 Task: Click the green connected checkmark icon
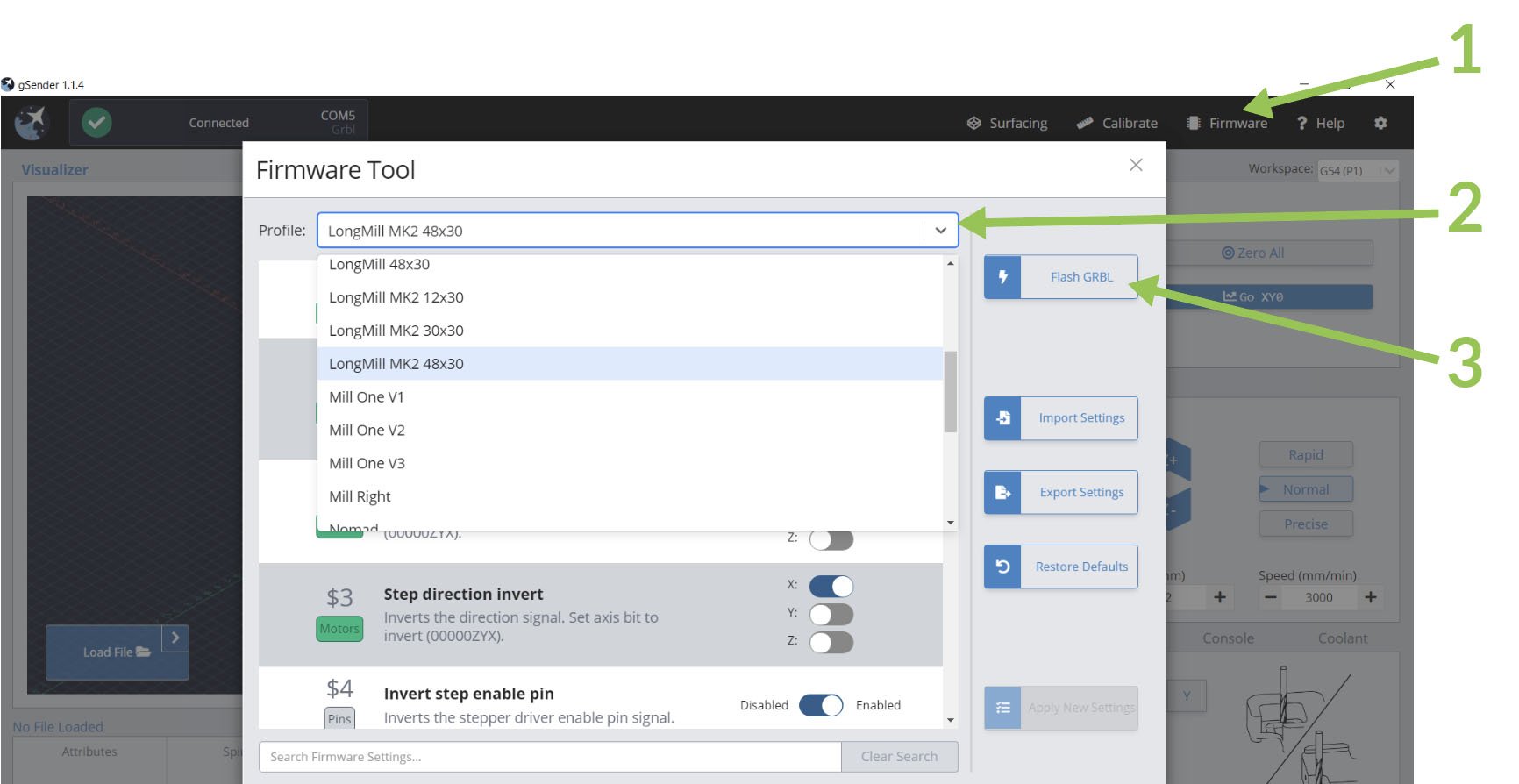96,123
